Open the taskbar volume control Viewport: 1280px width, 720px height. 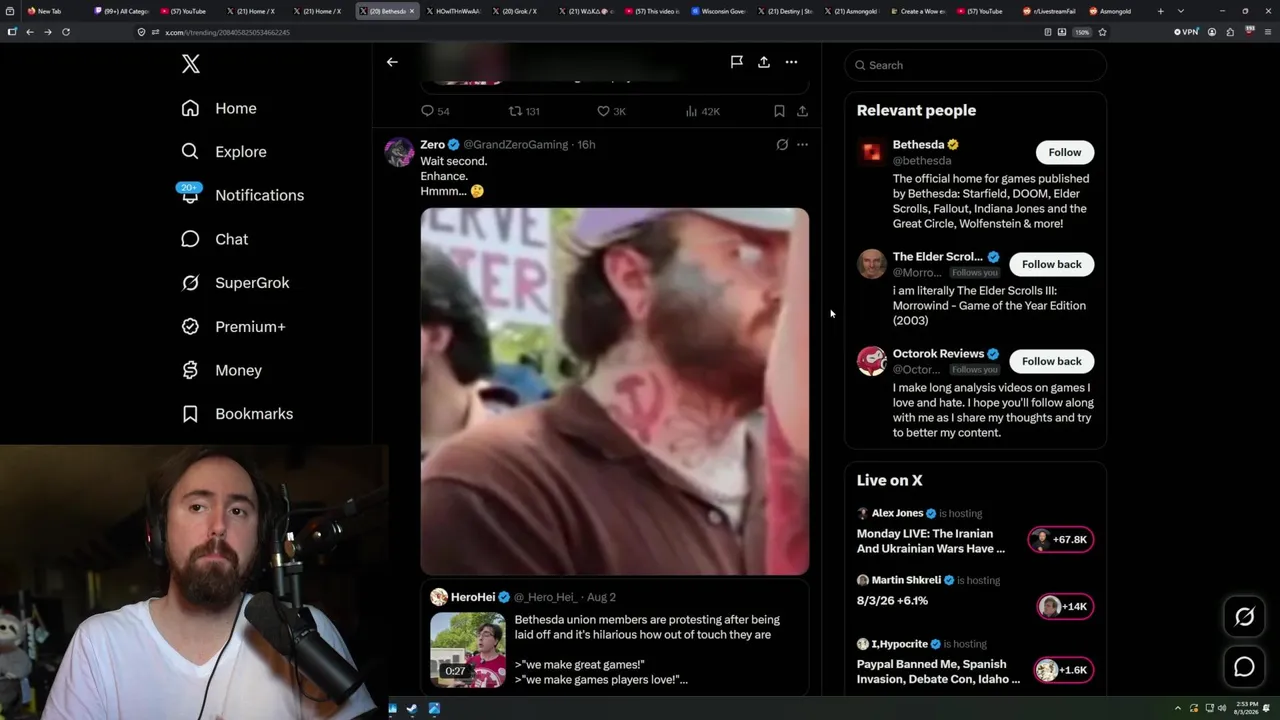pos(1222,709)
